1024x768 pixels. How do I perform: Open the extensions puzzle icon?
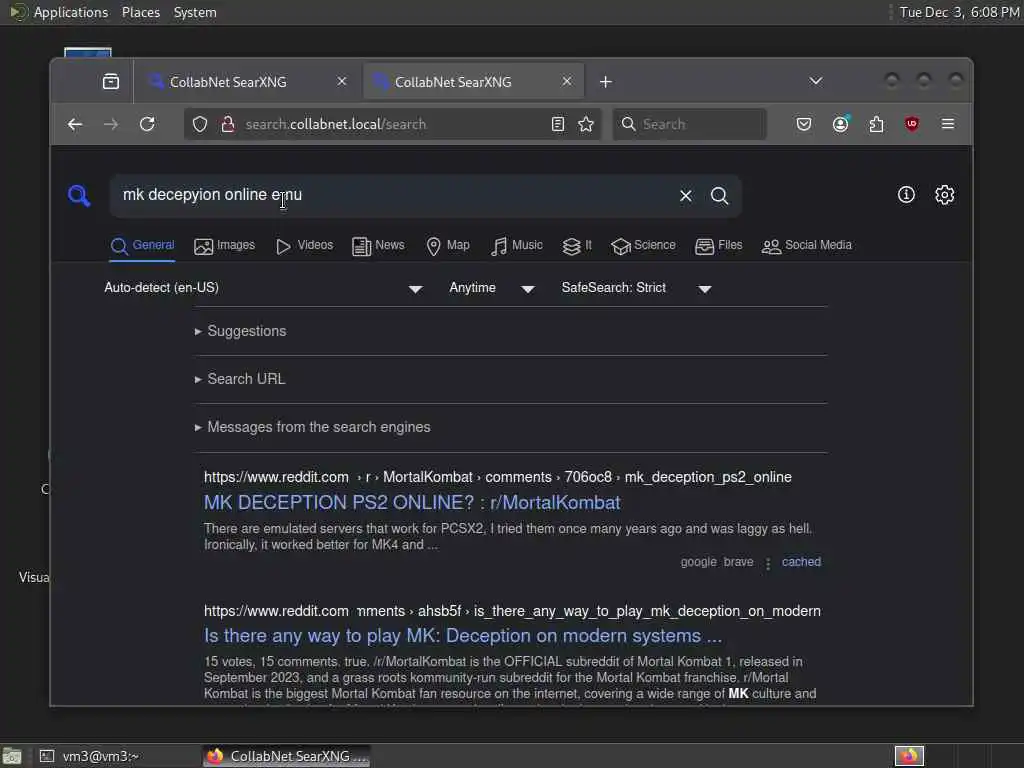coord(876,124)
